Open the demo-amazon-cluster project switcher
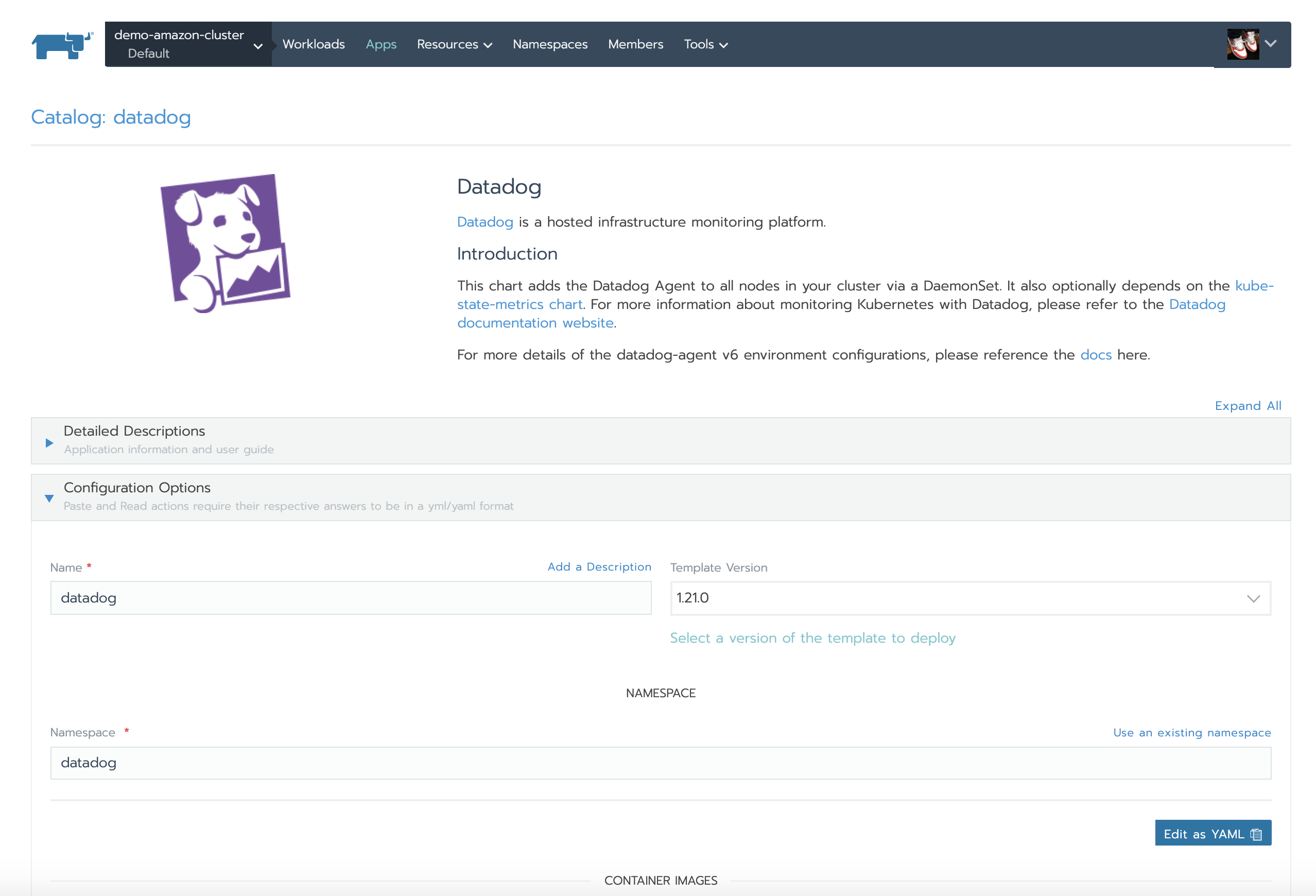This screenshot has width=1316, height=896. (x=188, y=44)
